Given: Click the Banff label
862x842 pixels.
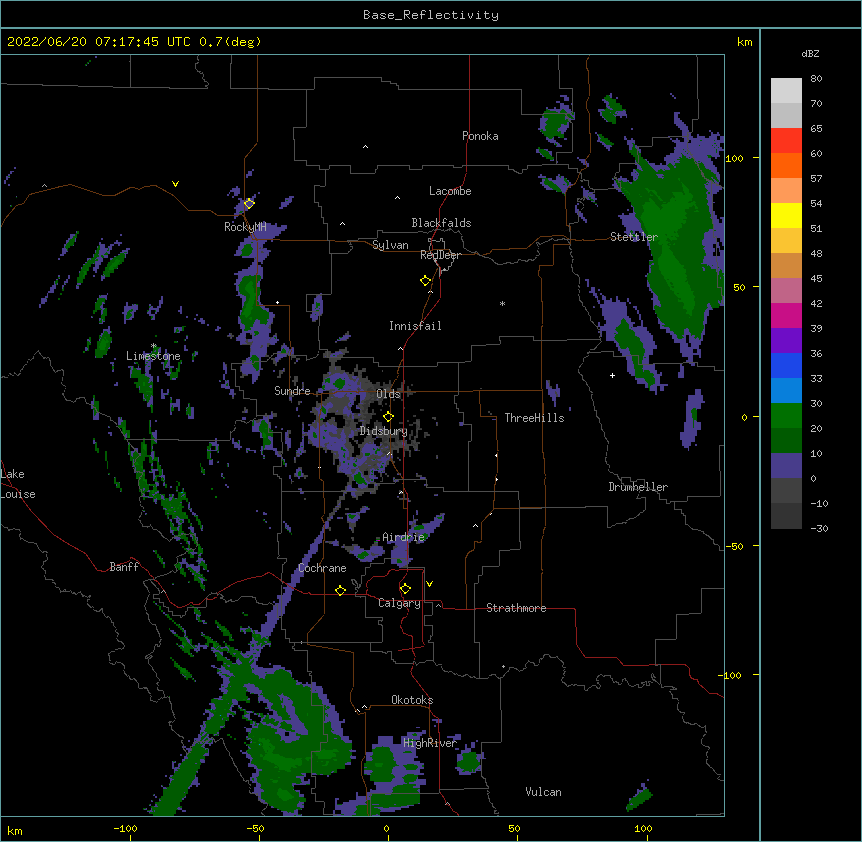Looking at the screenshot, I should click(x=124, y=567).
